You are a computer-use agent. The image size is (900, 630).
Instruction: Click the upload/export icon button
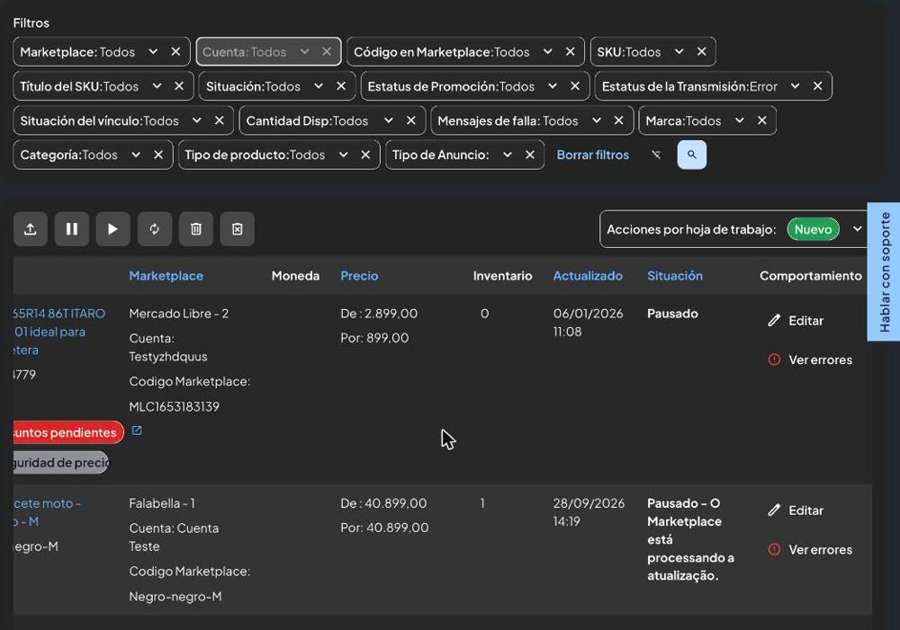coord(30,229)
